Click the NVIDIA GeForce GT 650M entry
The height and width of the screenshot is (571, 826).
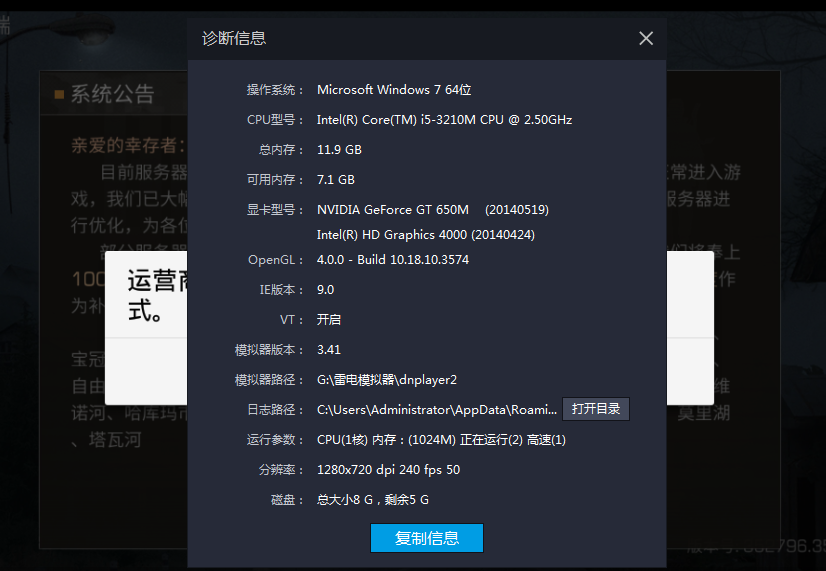(432, 210)
